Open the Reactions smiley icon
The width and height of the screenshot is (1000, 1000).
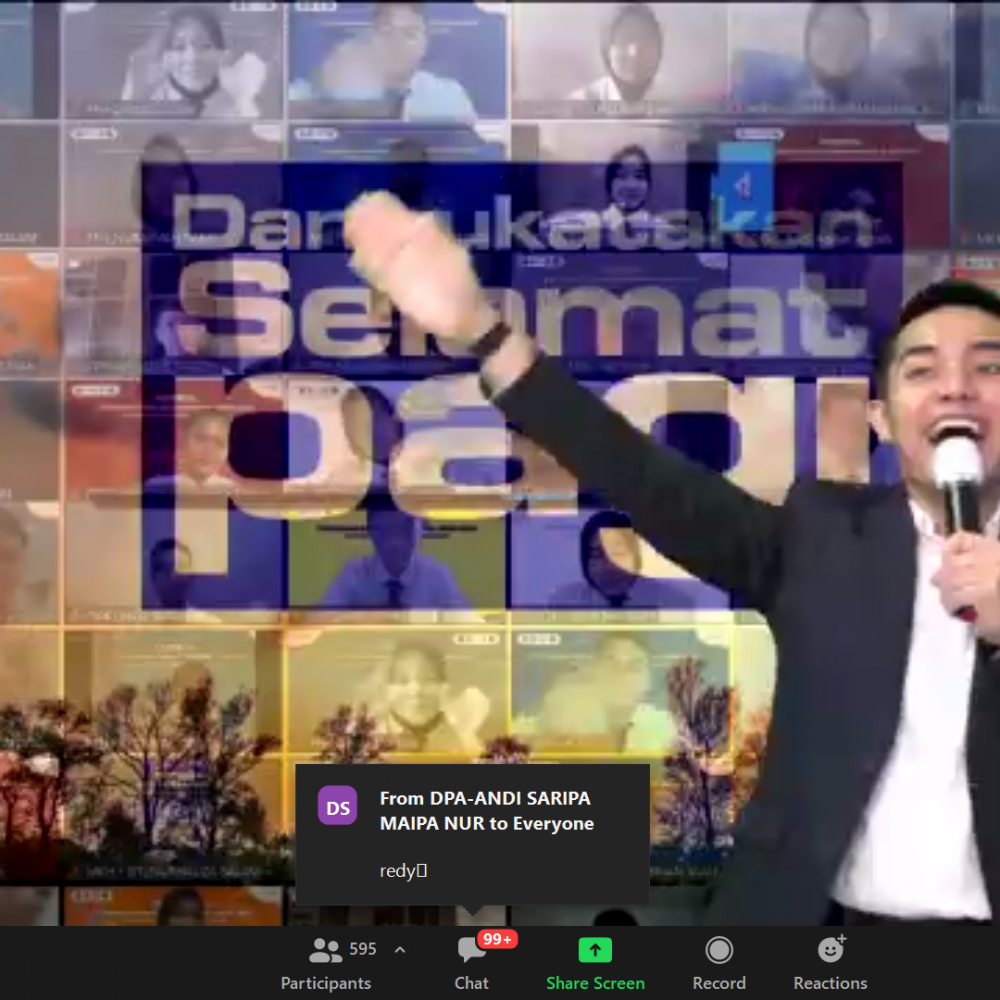click(830, 949)
